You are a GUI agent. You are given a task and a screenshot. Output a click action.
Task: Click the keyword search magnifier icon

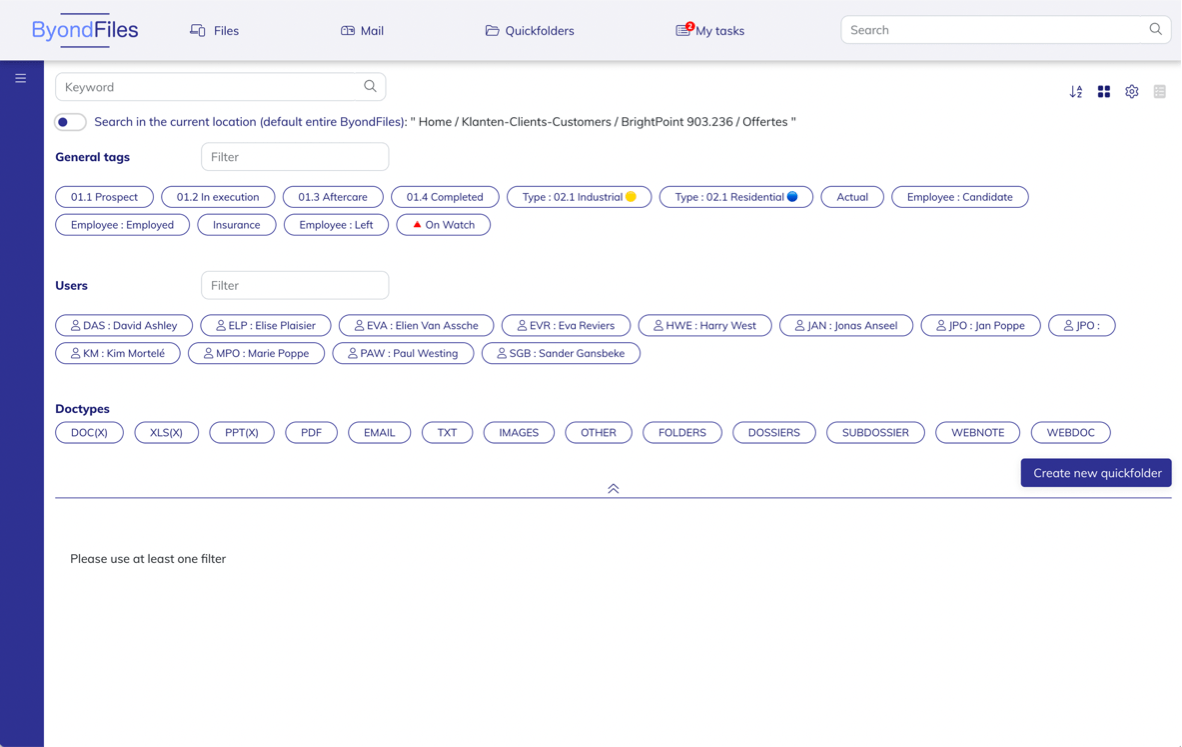point(370,87)
